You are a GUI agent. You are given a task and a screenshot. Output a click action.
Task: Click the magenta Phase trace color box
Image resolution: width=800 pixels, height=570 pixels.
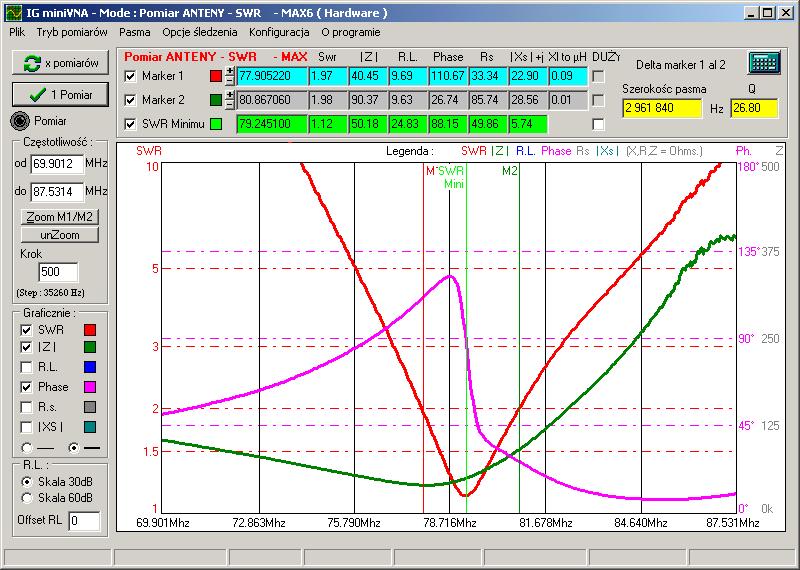[x=90, y=386]
